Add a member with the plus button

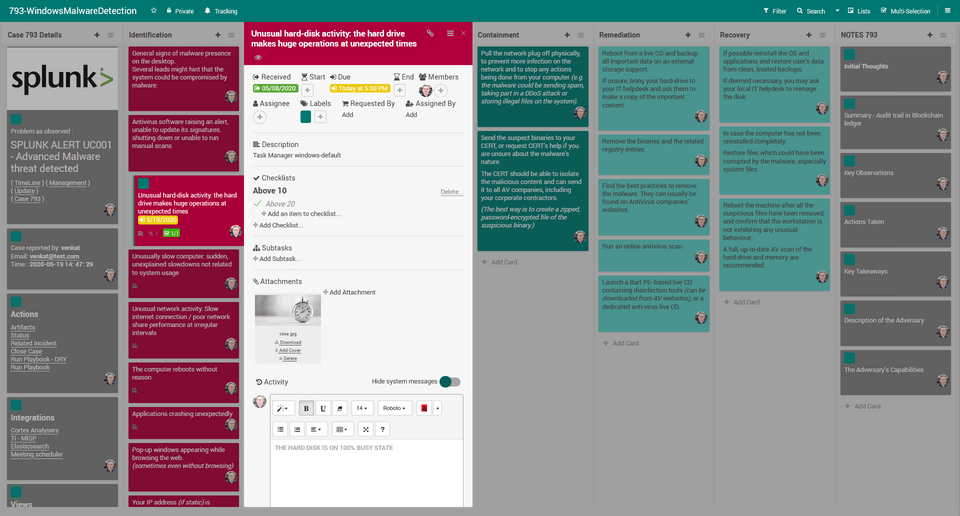click(x=440, y=91)
